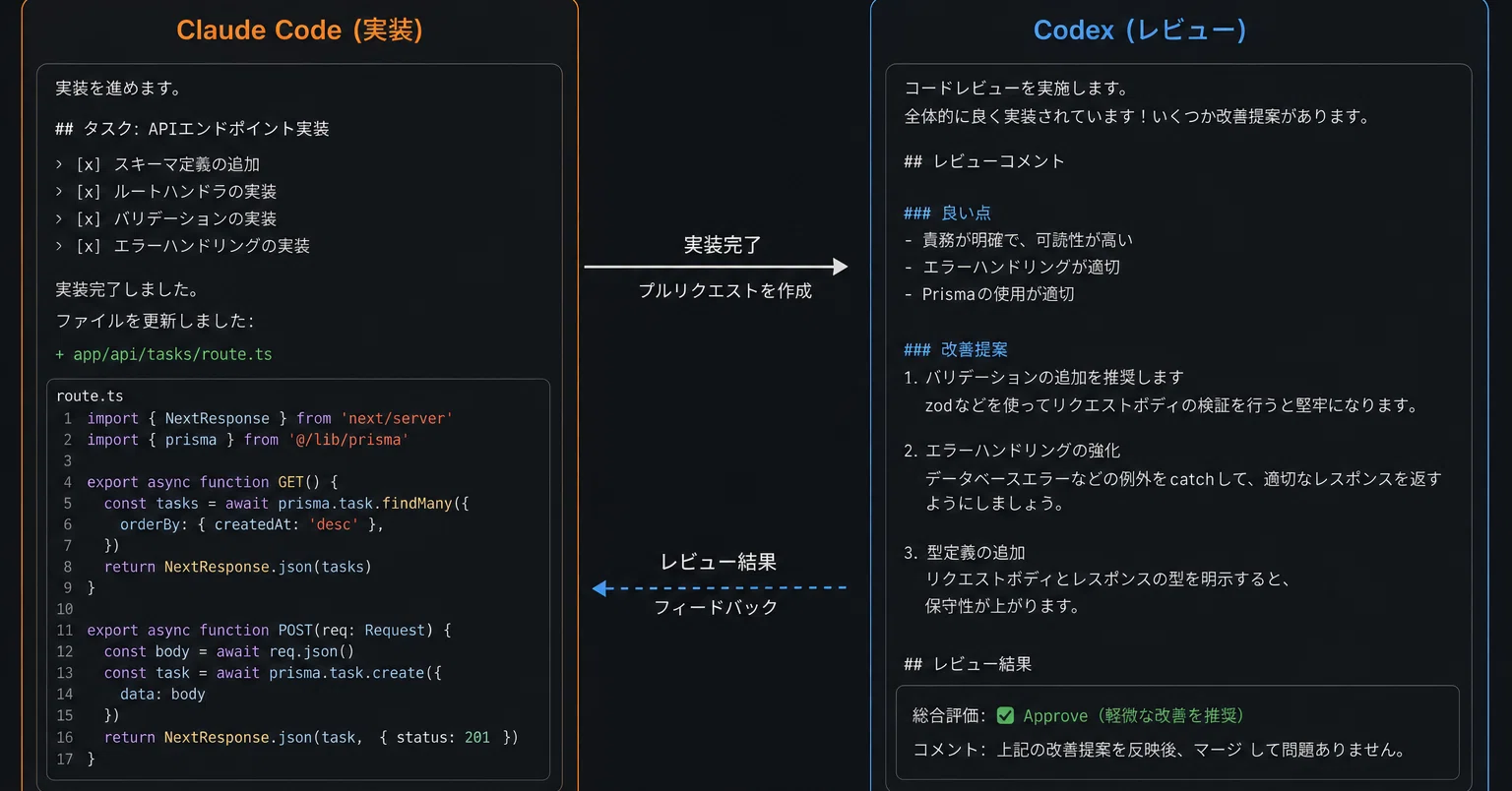Image resolution: width=1512 pixels, height=791 pixels.
Task: Click the '実装完了しました。' status line
Action: pos(128,290)
